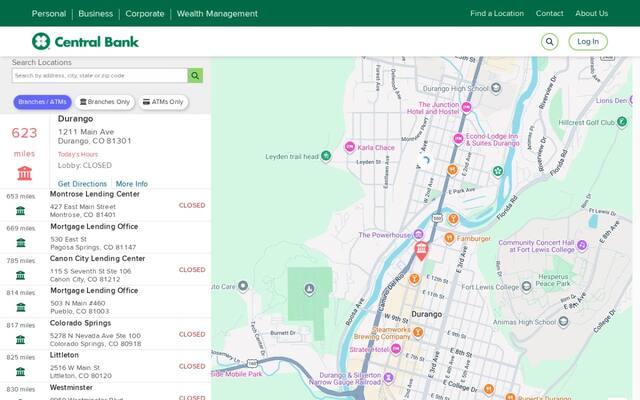Click Steamworks Brewing Company pin
The image size is (640, 400).
418,332
